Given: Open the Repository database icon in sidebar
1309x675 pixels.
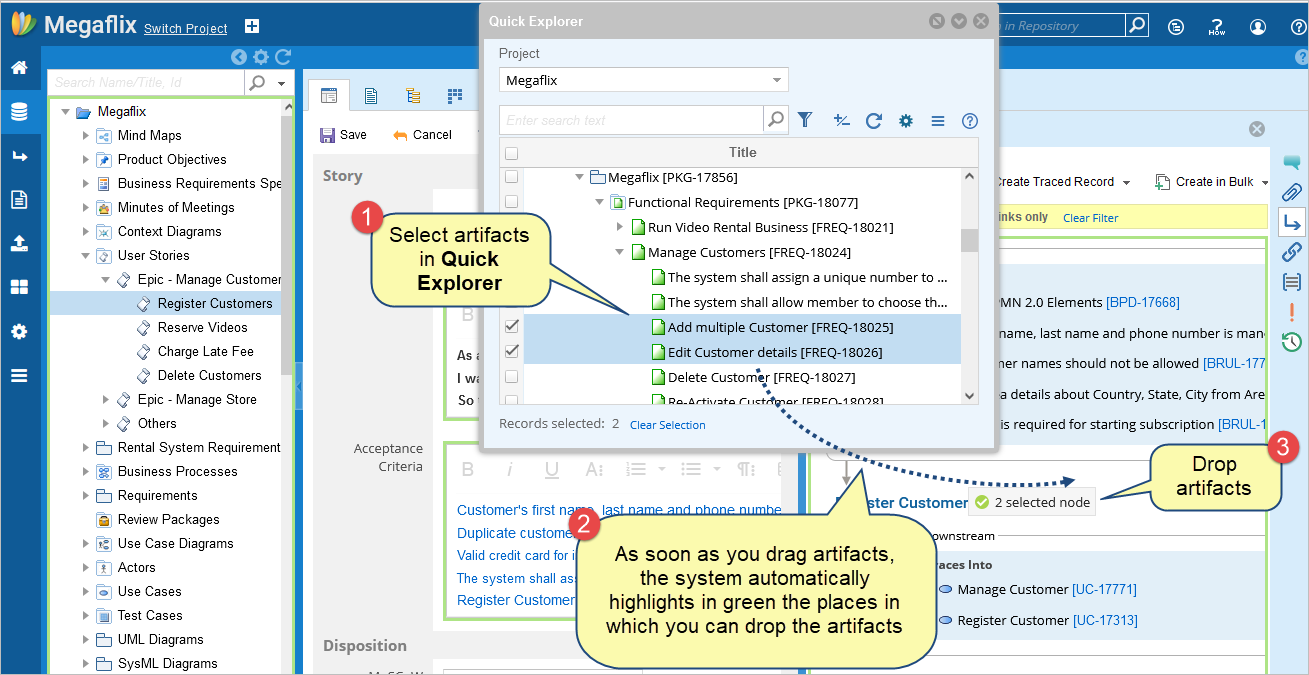Looking at the screenshot, I should pos(19,112).
